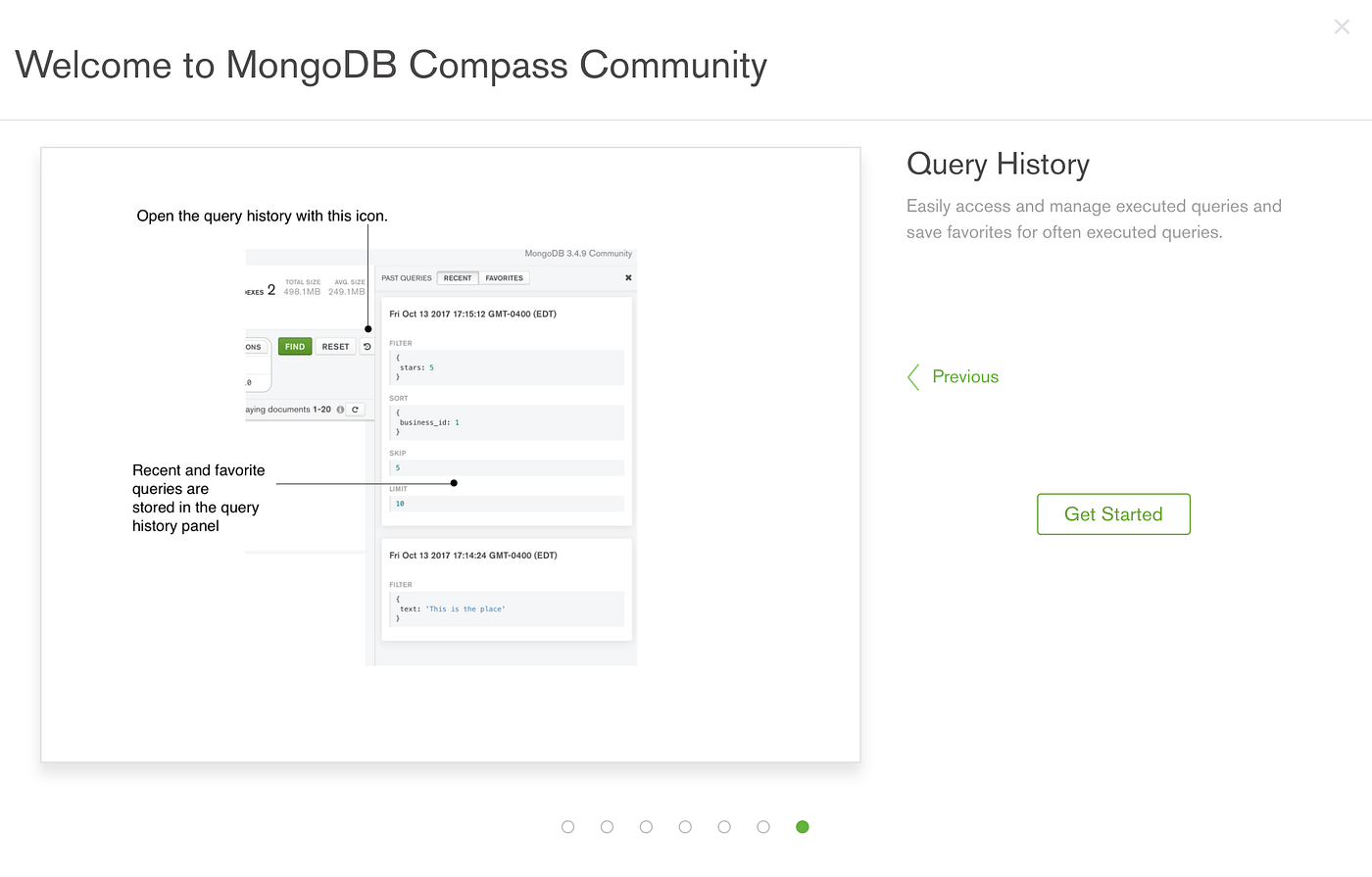Close the Past Queries panel with its X icon
This screenshot has width=1372, height=877.
click(627, 277)
